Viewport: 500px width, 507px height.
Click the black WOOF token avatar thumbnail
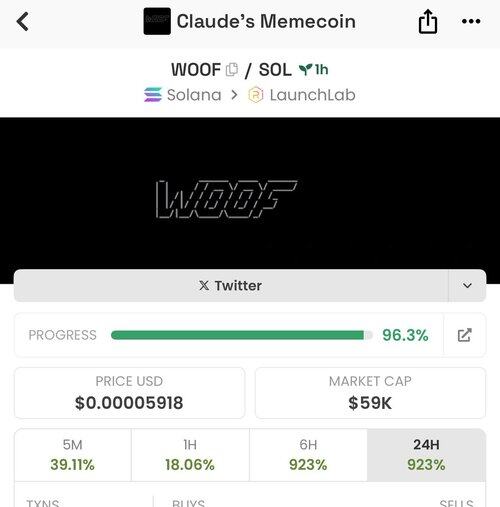pyautogui.click(x=157, y=21)
